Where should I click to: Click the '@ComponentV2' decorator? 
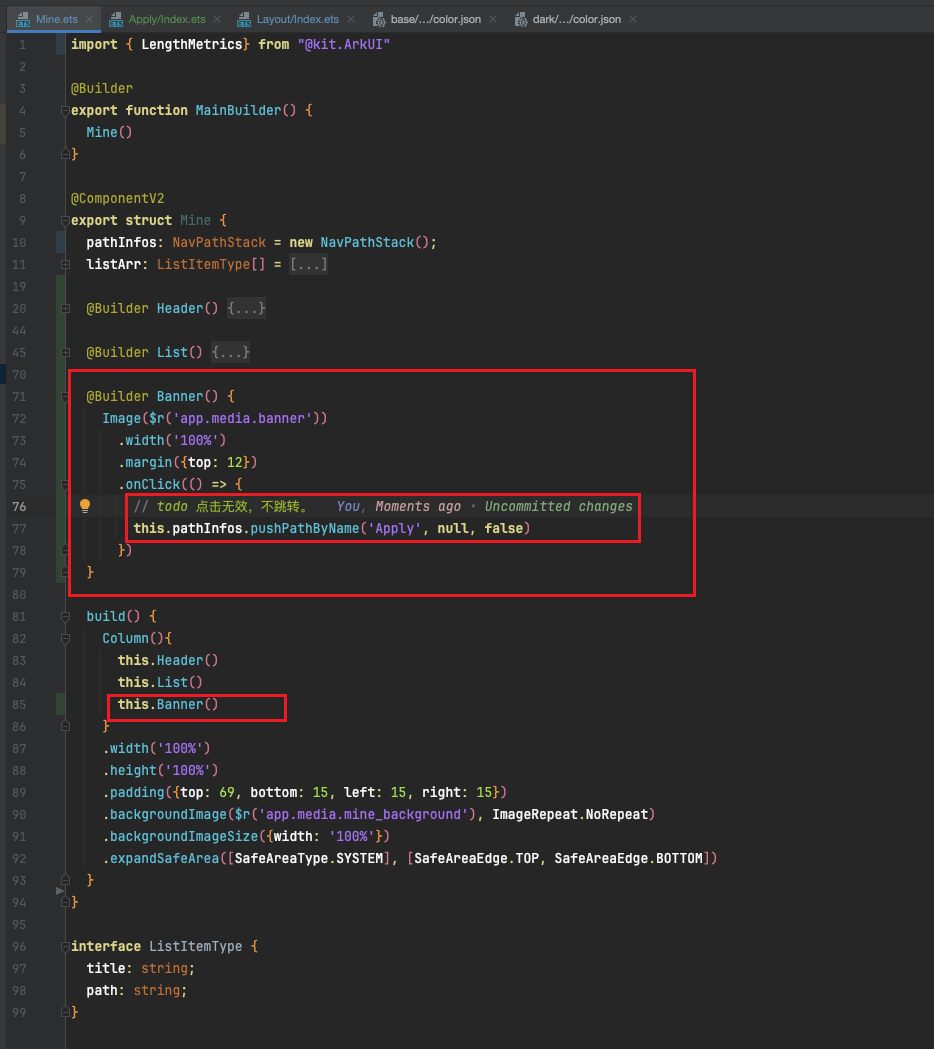tap(118, 199)
